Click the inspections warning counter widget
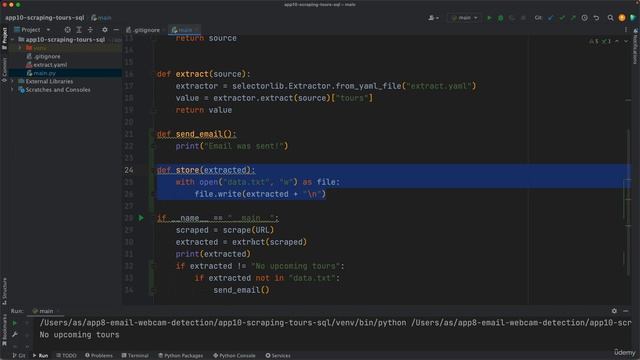 click(x=600, y=41)
